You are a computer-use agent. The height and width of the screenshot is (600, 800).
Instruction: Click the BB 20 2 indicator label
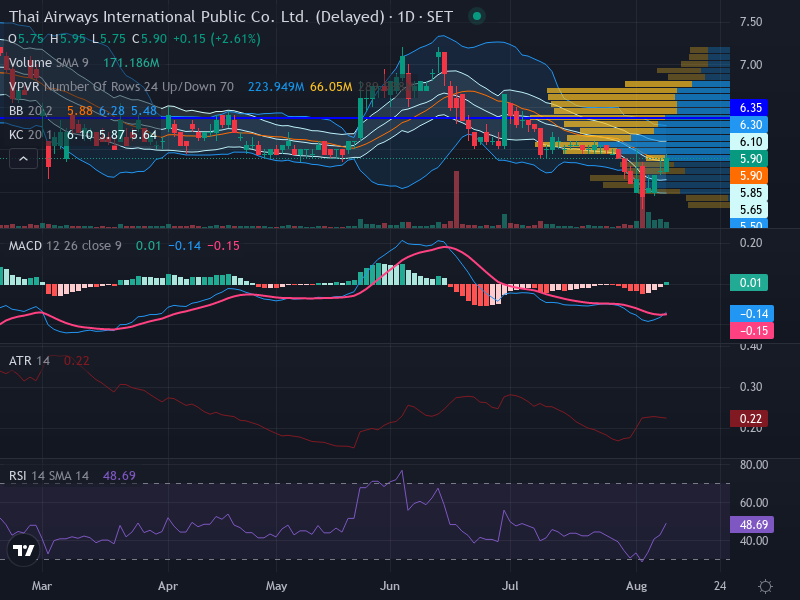[31, 111]
